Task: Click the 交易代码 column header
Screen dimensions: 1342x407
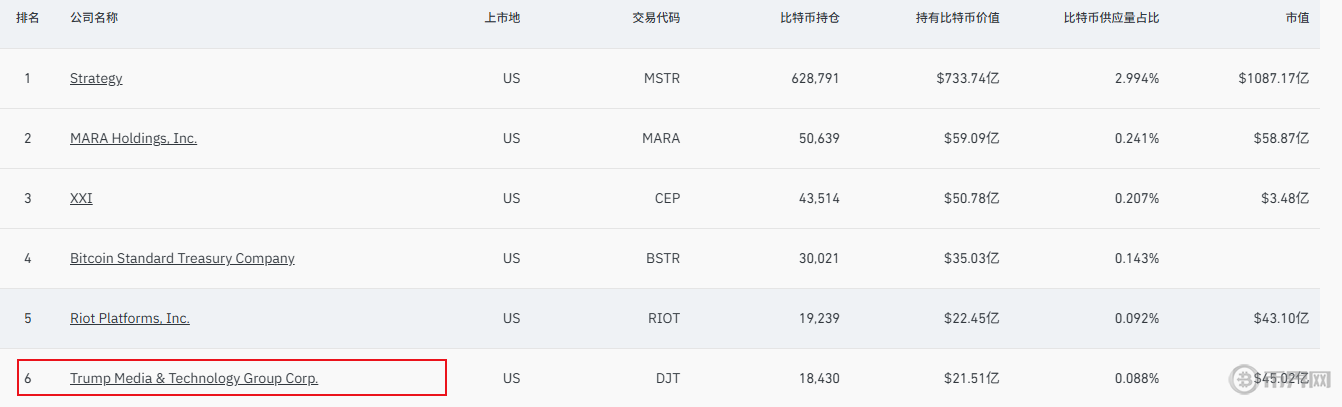Action: (656, 18)
